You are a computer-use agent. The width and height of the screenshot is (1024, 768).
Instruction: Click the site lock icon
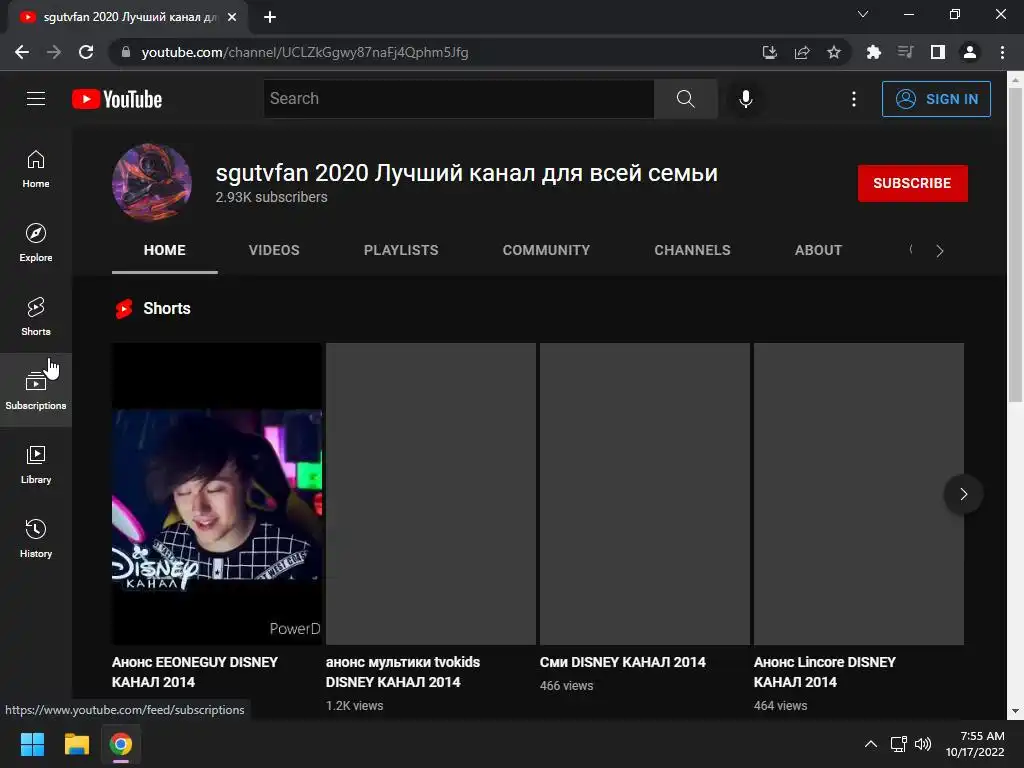[x=126, y=52]
